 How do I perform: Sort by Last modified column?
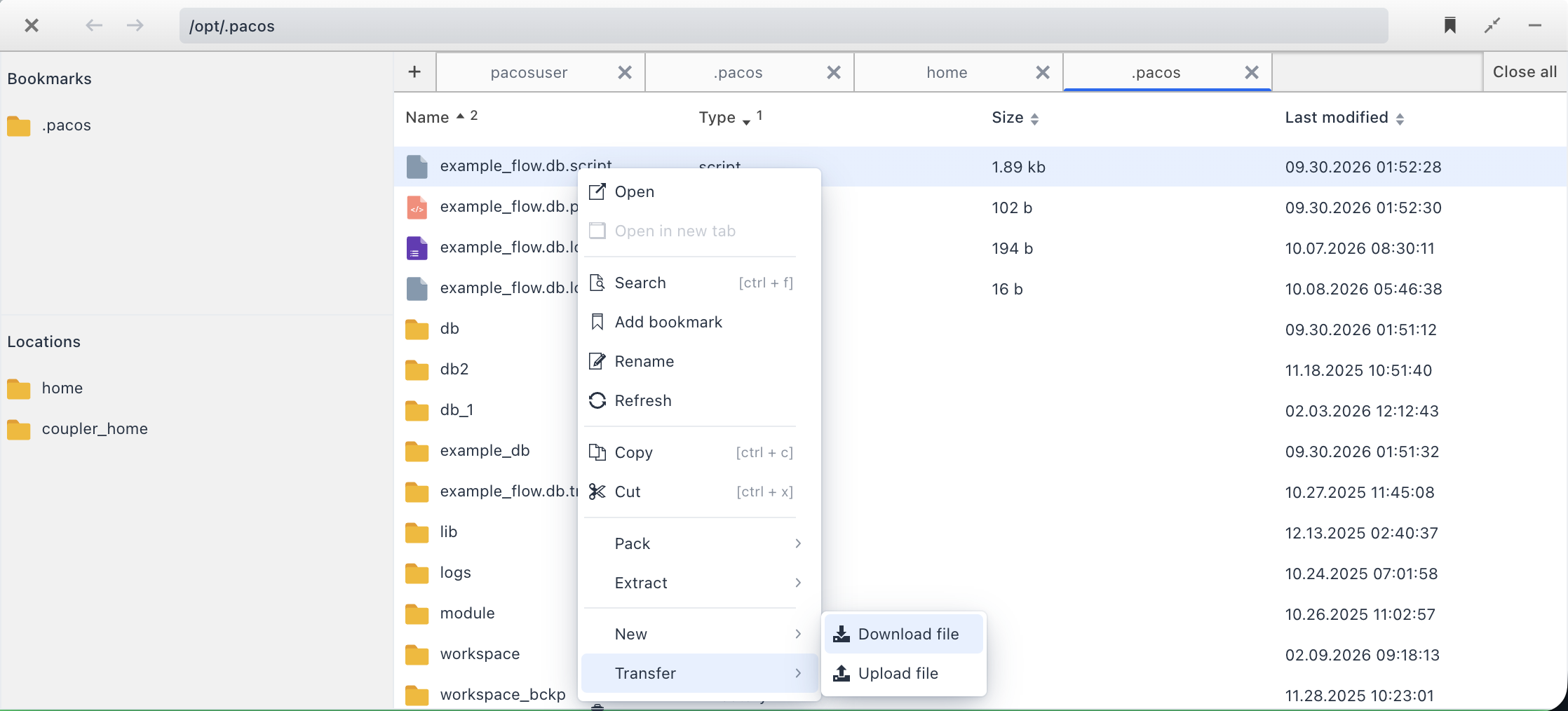tap(1344, 118)
